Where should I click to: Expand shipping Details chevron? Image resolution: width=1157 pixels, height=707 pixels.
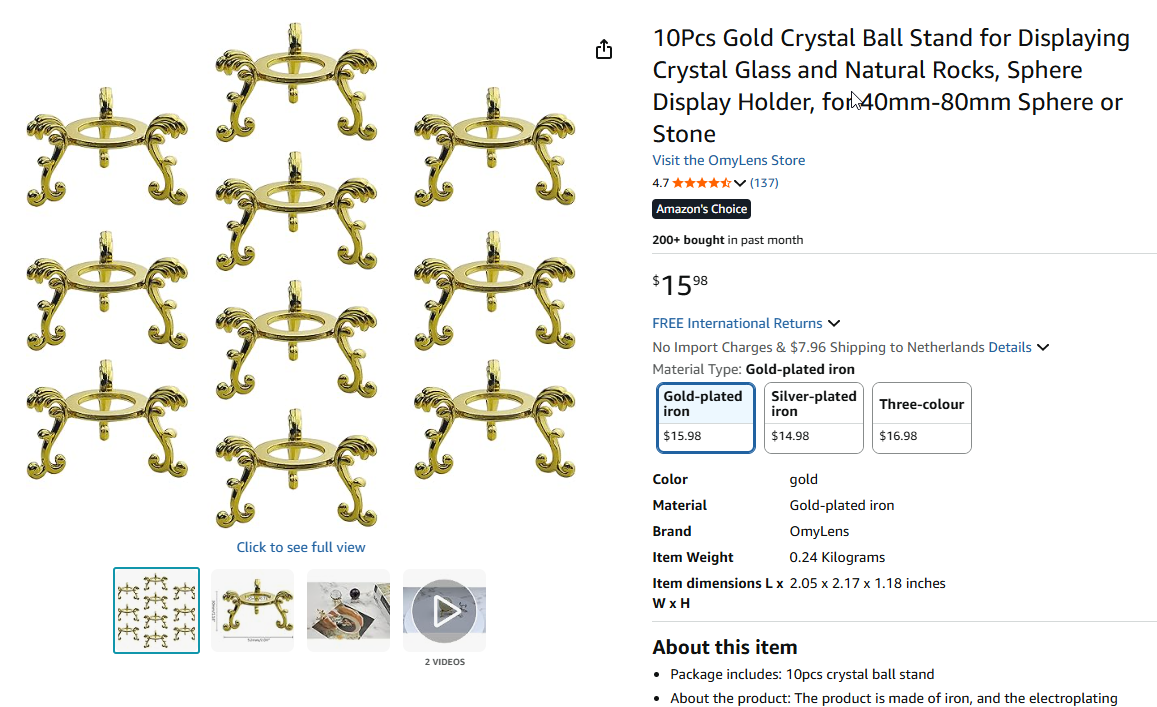1043,348
